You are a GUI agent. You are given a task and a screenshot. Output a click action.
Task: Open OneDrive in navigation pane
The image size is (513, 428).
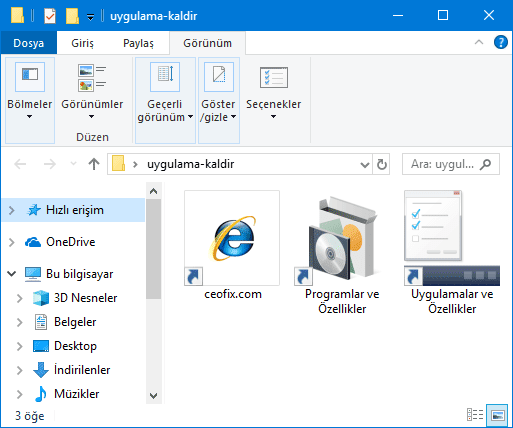coord(70,242)
